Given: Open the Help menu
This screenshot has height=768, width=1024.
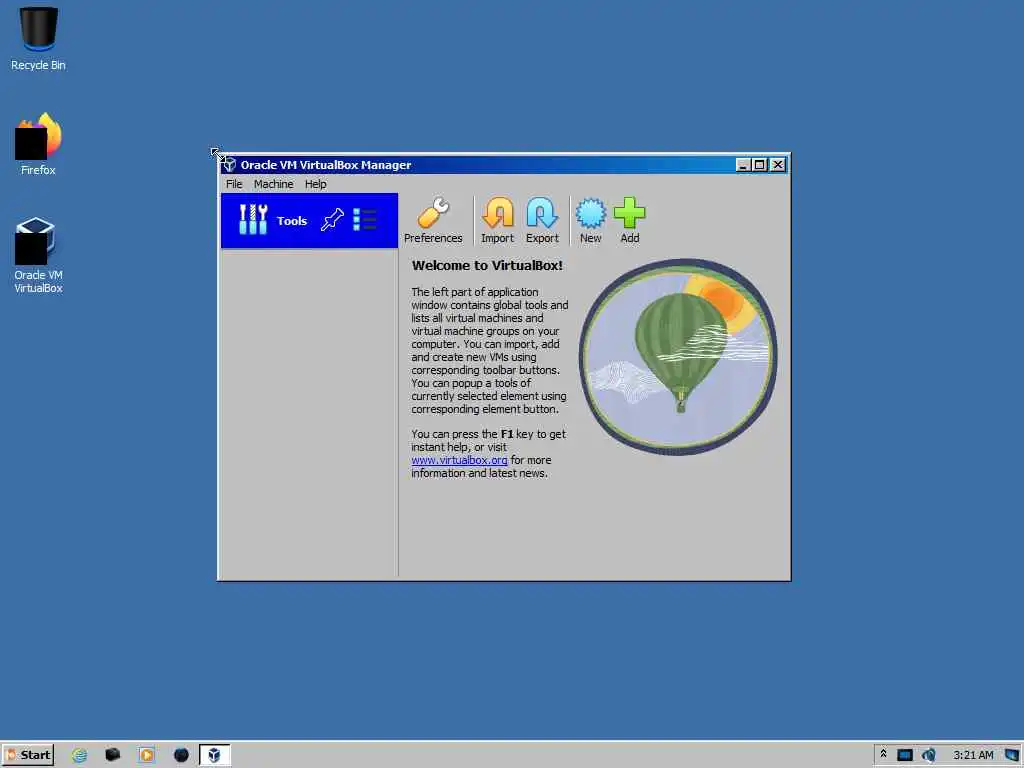Looking at the screenshot, I should pos(315,184).
